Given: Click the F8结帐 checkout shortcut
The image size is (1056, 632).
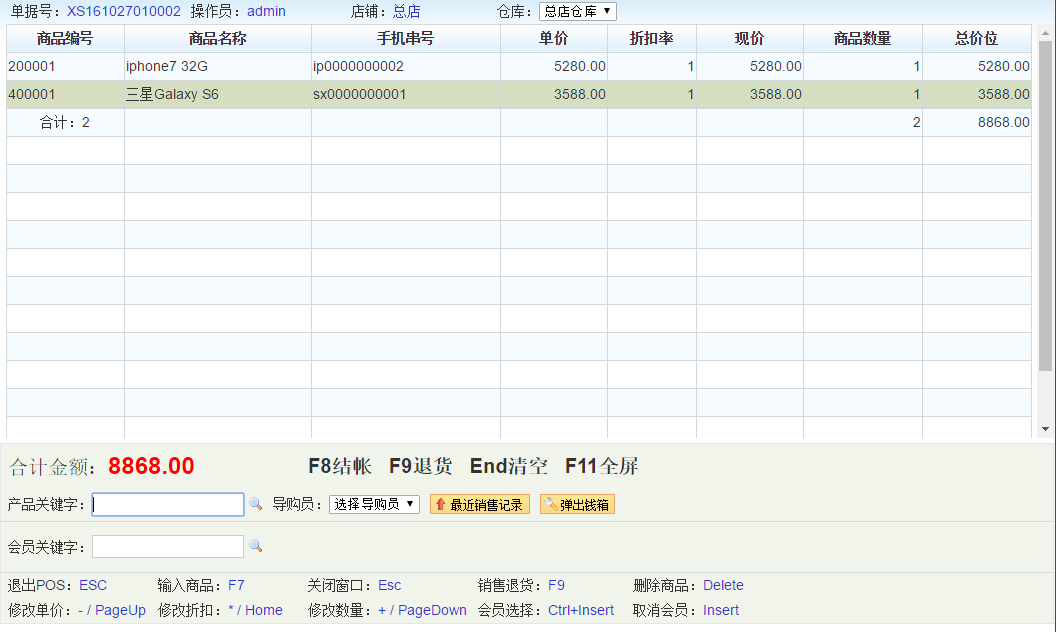Looking at the screenshot, I should pos(339,466).
